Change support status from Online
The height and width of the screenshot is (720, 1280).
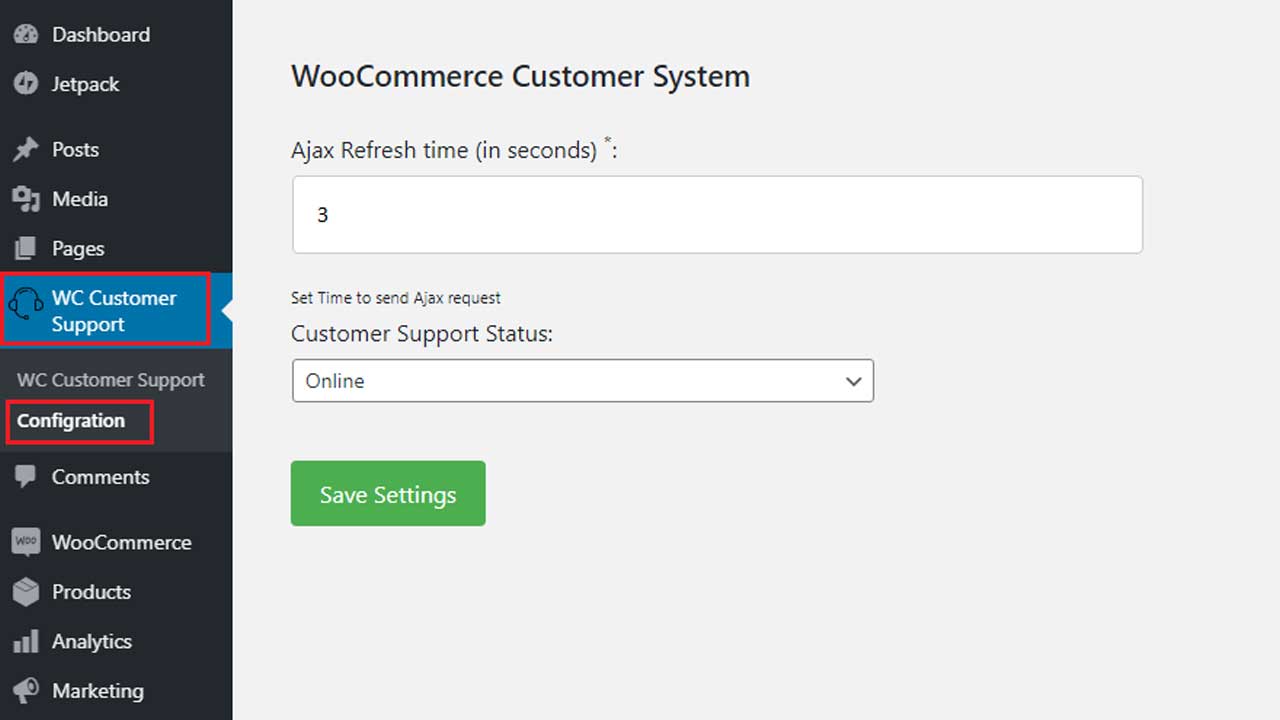(x=583, y=381)
